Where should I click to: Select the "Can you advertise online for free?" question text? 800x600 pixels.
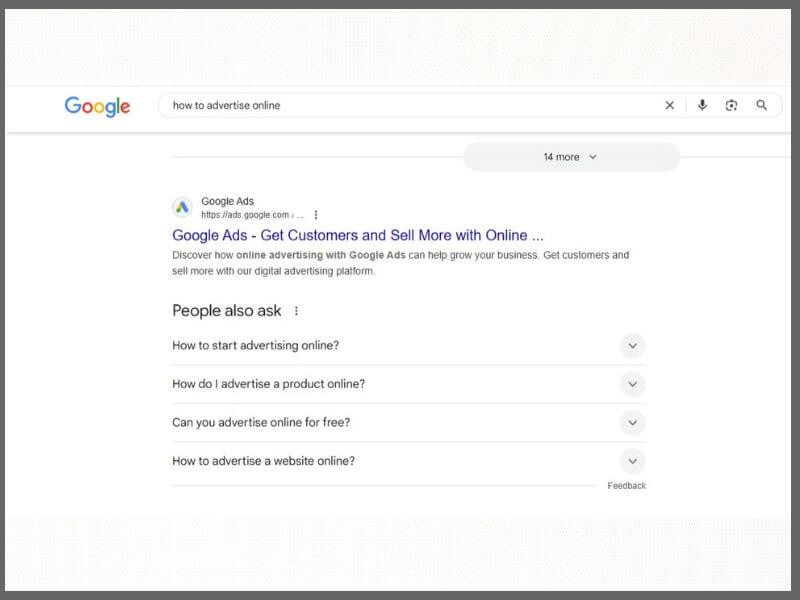point(261,422)
